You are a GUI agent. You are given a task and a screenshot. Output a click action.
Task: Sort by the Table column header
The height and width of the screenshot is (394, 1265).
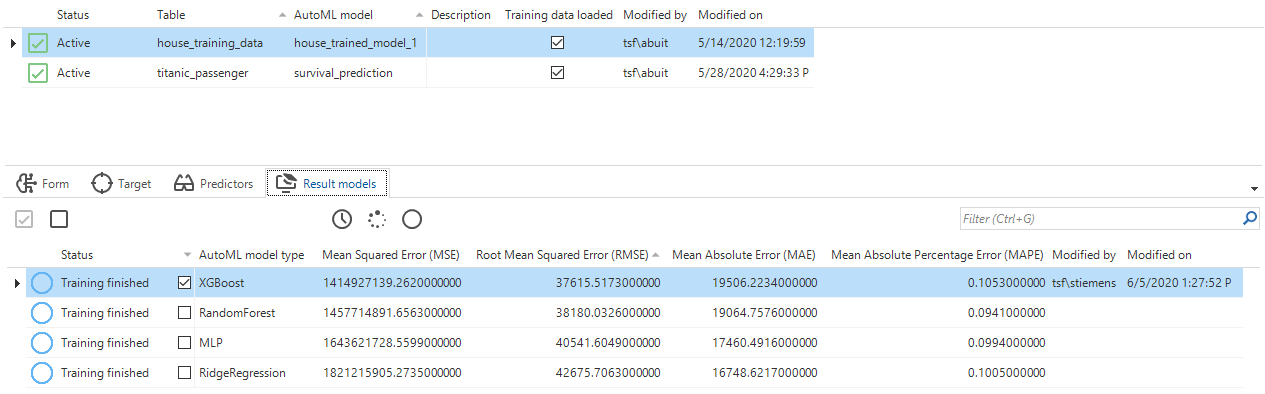pos(171,15)
